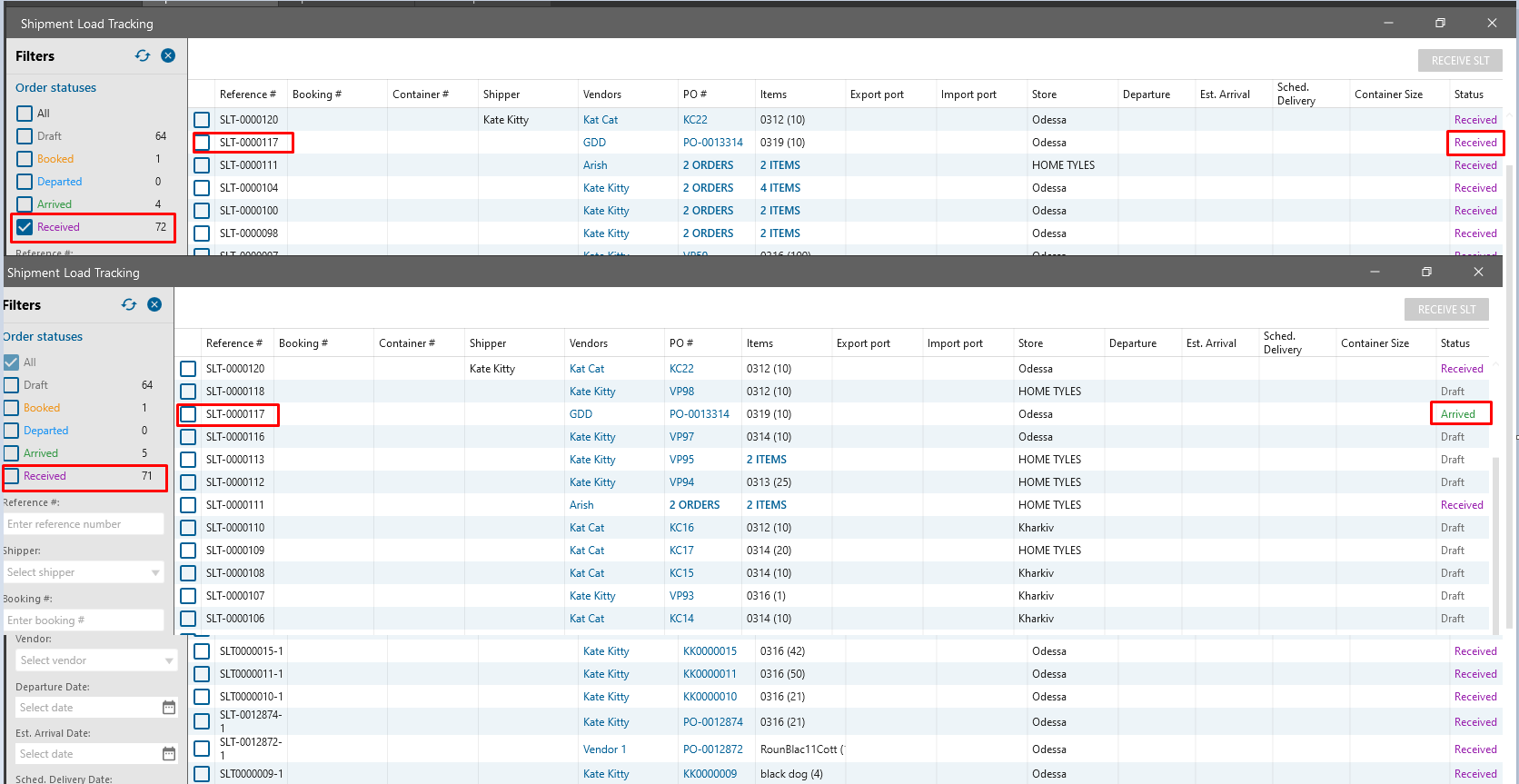This screenshot has height=784, width=1519.
Task: Click RECEIVE SLT button in upper window
Action: coord(1460,61)
